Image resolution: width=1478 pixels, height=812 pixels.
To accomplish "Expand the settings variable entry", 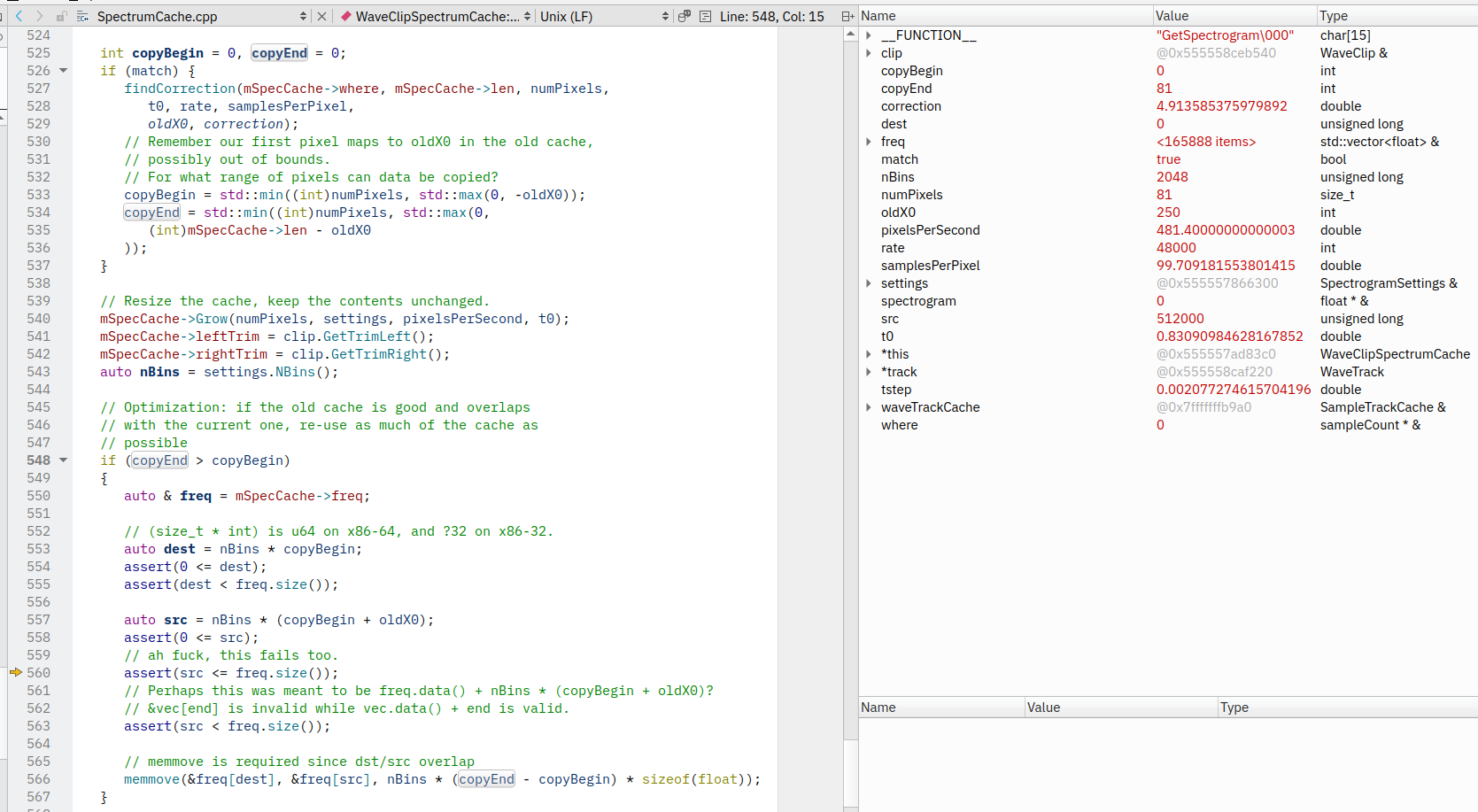I will coord(868,283).
